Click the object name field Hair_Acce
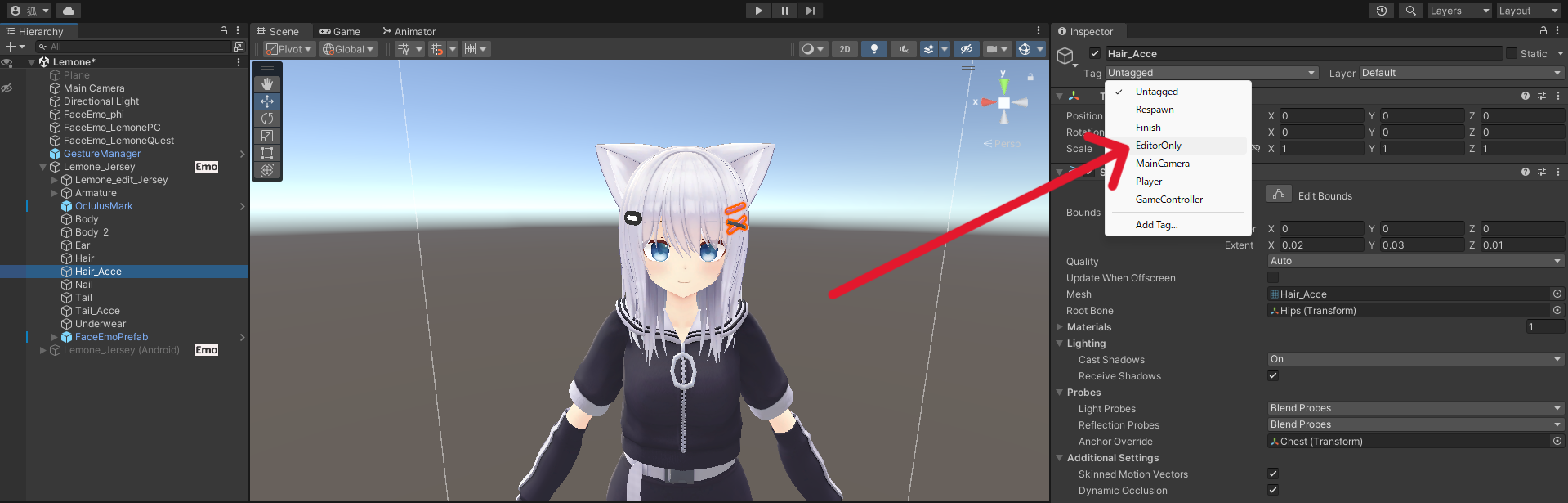This screenshot has width=1568, height=503. tap(1304, 54)
